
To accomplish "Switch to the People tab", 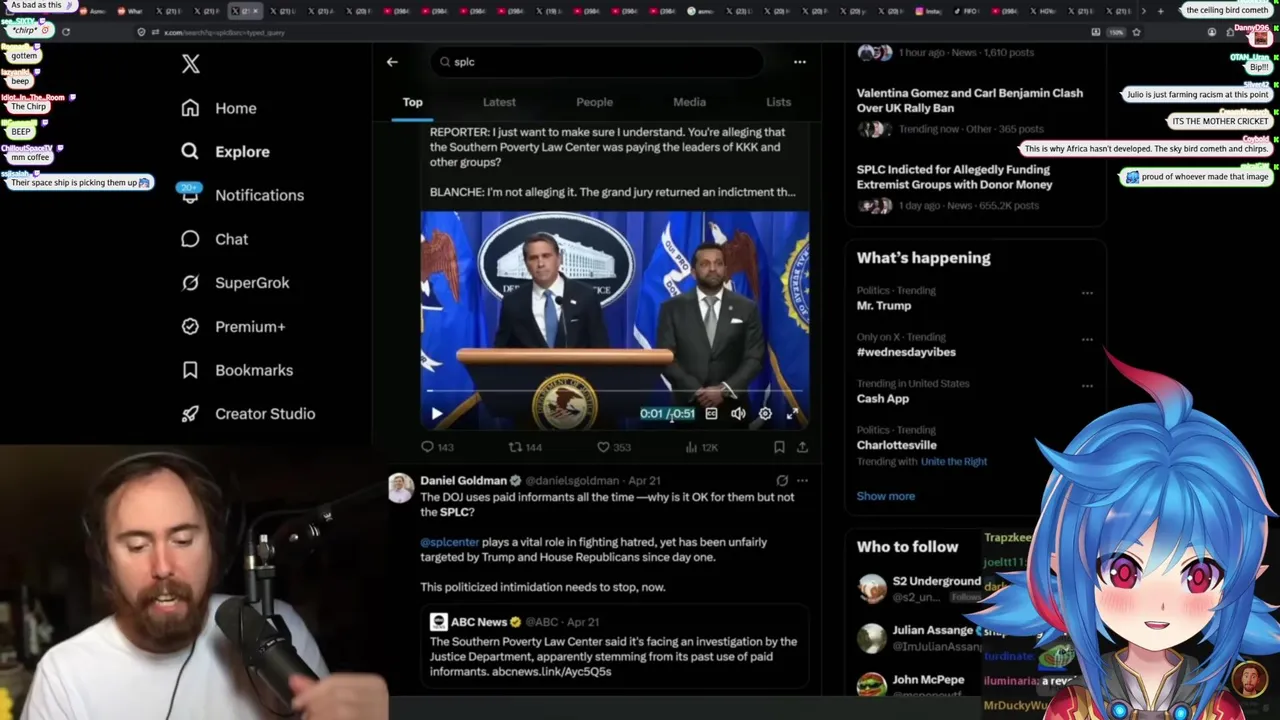I will point(594,102).
